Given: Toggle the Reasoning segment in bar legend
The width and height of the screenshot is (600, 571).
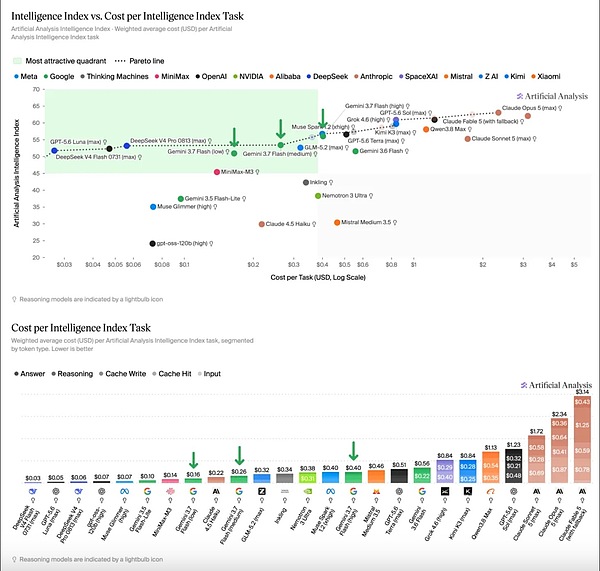Looking at the screenshot, I should click(72, 374).
